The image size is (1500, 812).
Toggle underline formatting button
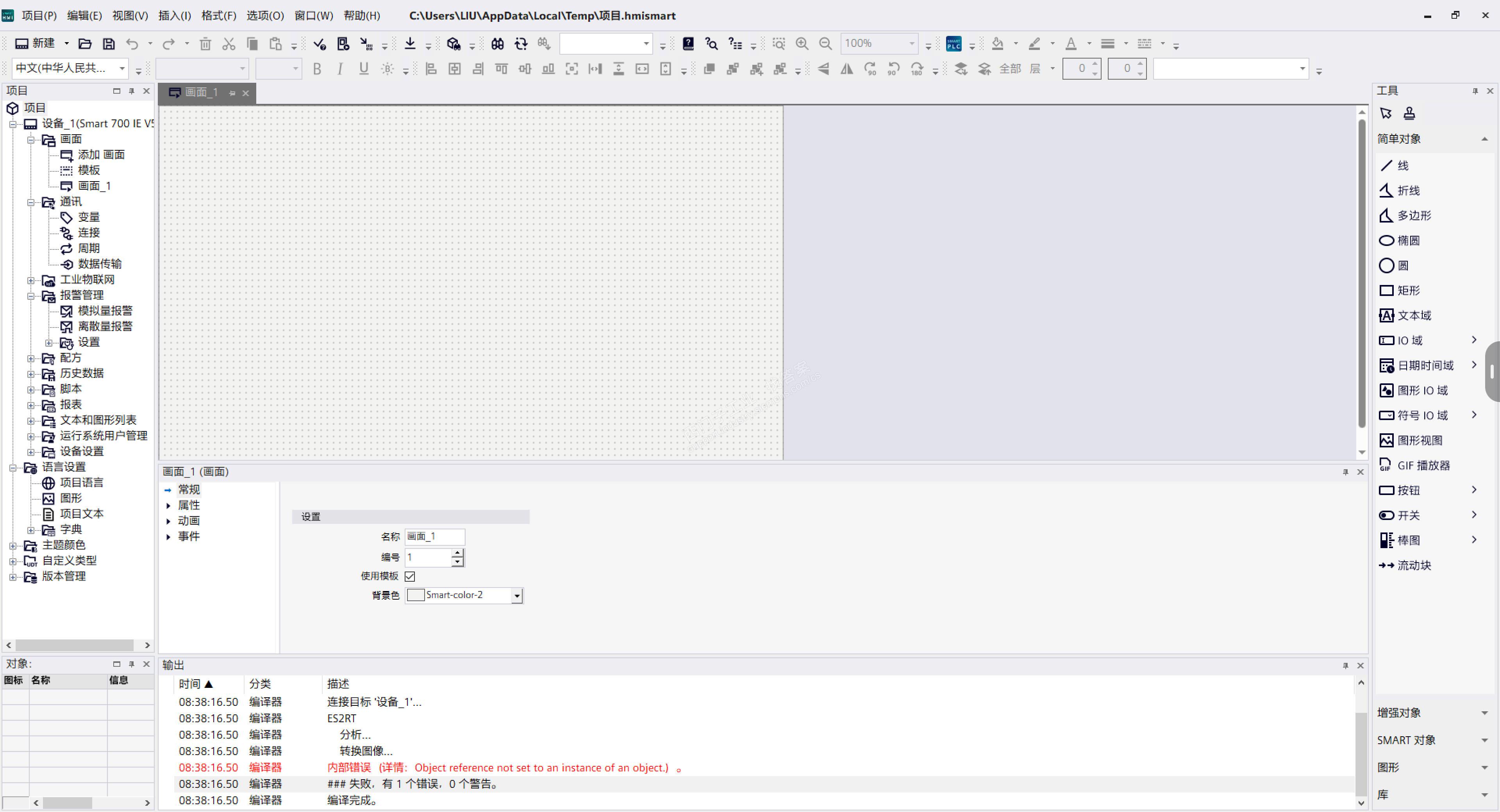click(x=363, y=69)
